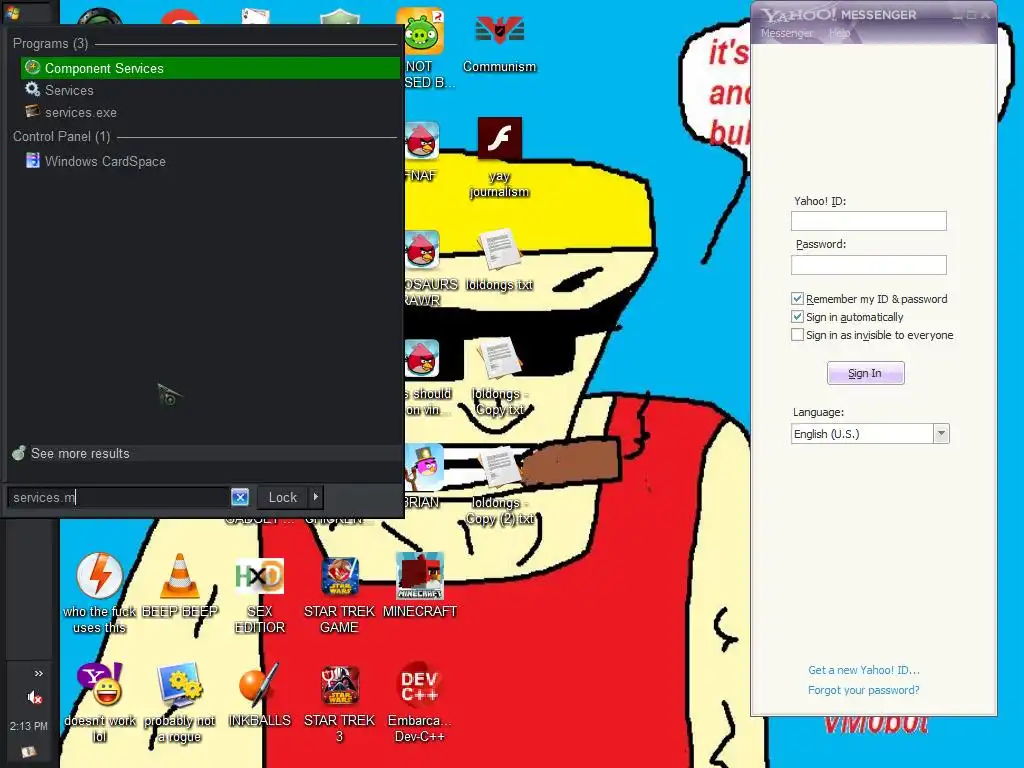Screen dimensions: 1024x768
Task: Open the Messenger menu in Yahoo Messenger
Action: coord(786,33)
